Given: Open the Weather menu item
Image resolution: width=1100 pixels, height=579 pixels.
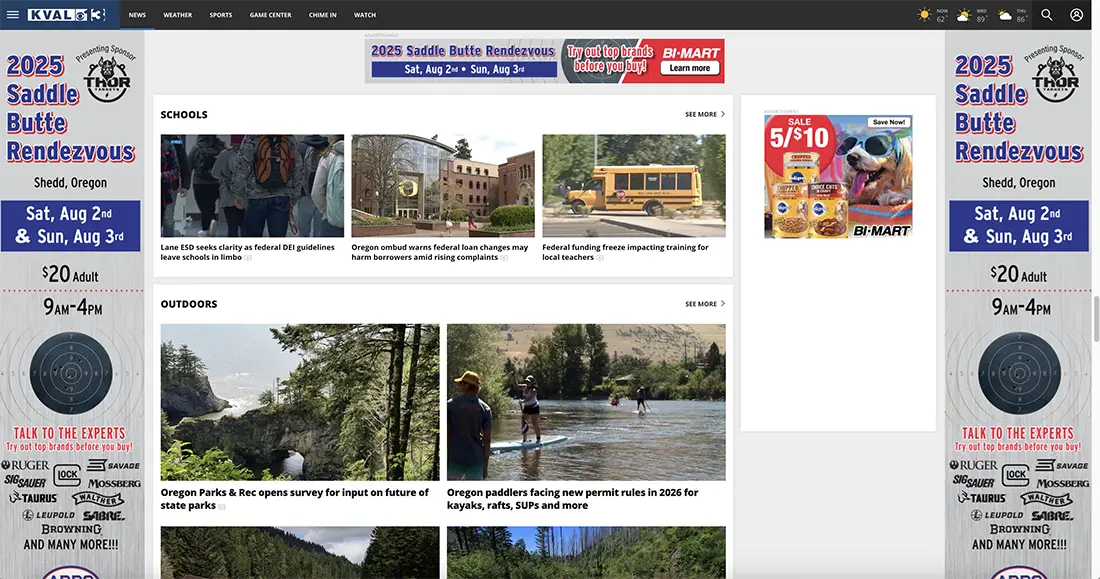Looking at the screenshot, I should 177,15.
